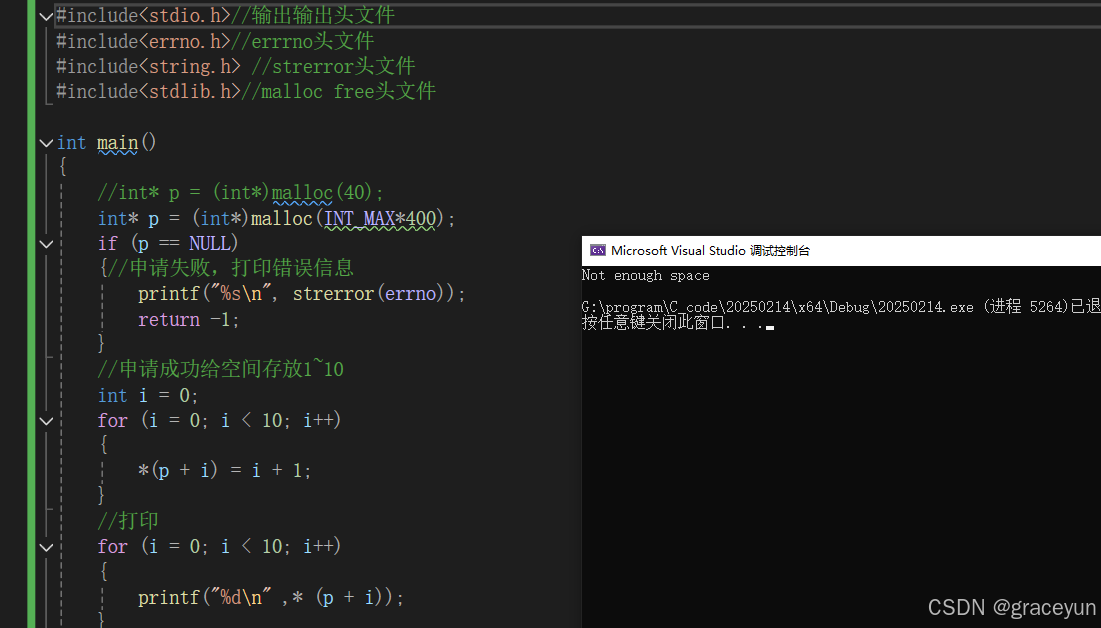Screen dimensions: 1101x628
Task: Click the 'int i = 0;' declaration
Action: click(148, 395)
